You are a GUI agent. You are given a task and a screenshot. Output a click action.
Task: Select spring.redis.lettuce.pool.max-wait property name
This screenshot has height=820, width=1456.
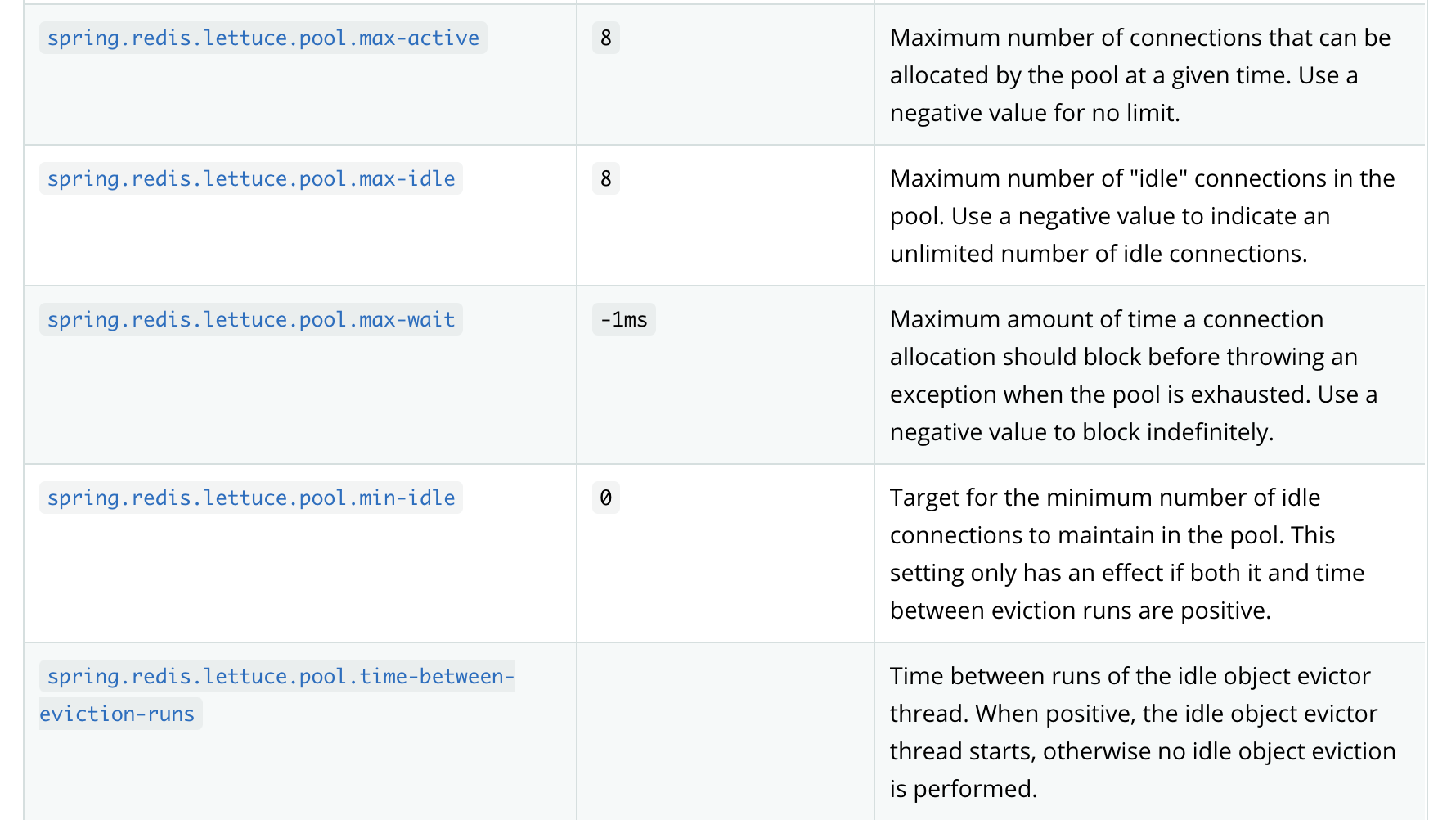click(x=250, y=319)
